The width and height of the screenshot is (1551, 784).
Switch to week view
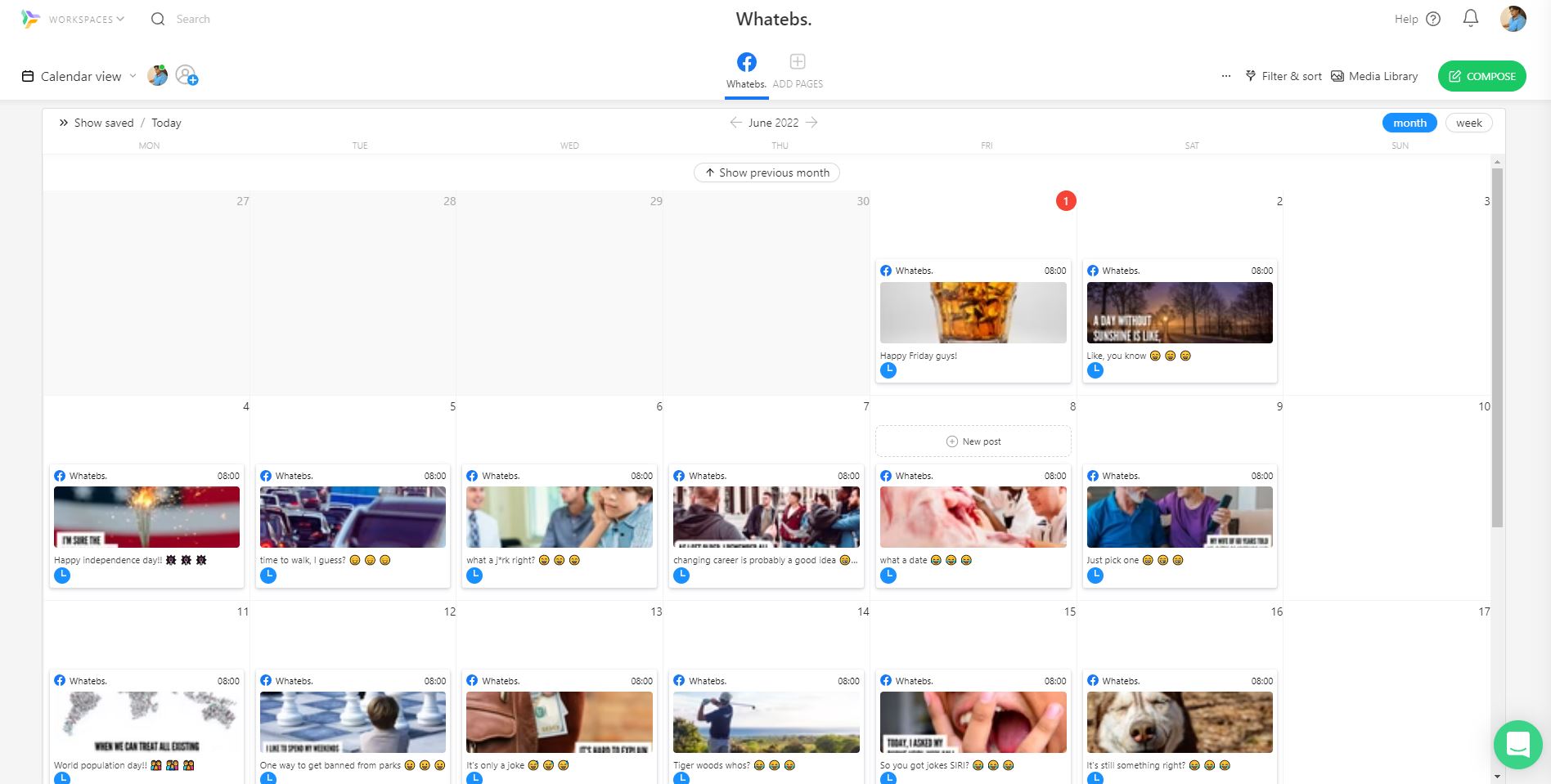(x=1469, y=123)
